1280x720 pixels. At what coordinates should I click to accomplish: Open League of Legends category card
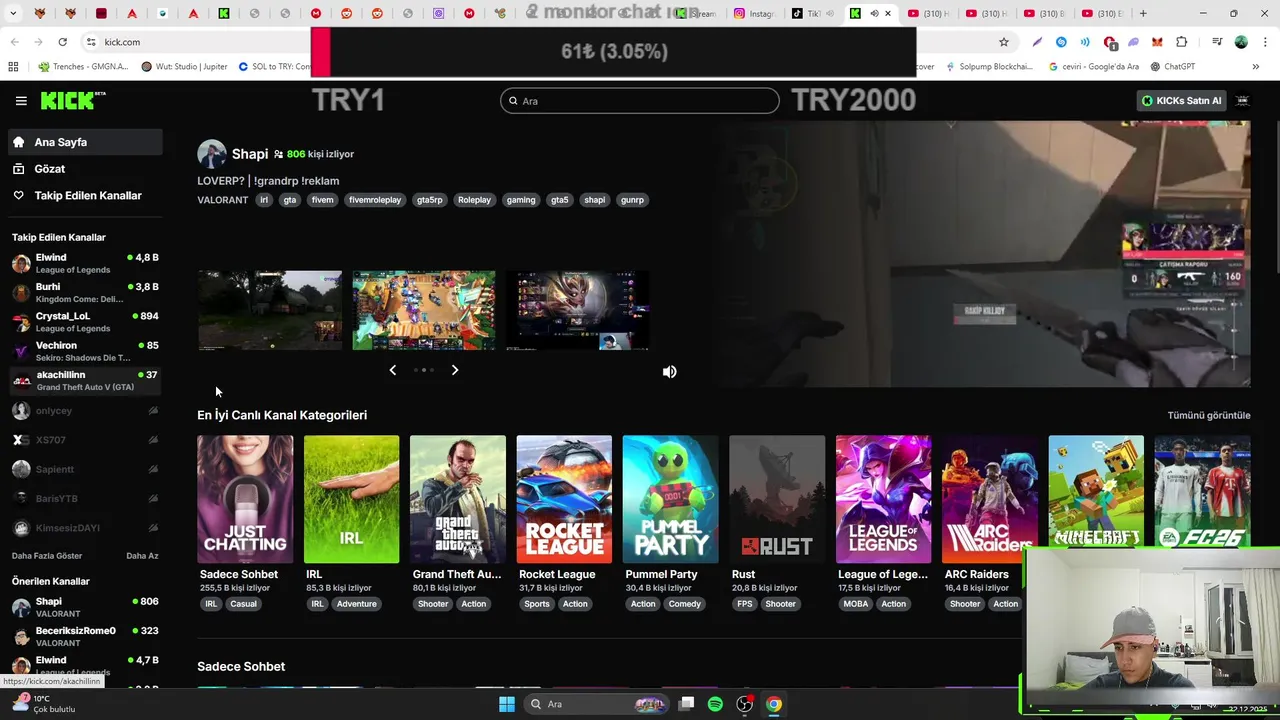883,499
